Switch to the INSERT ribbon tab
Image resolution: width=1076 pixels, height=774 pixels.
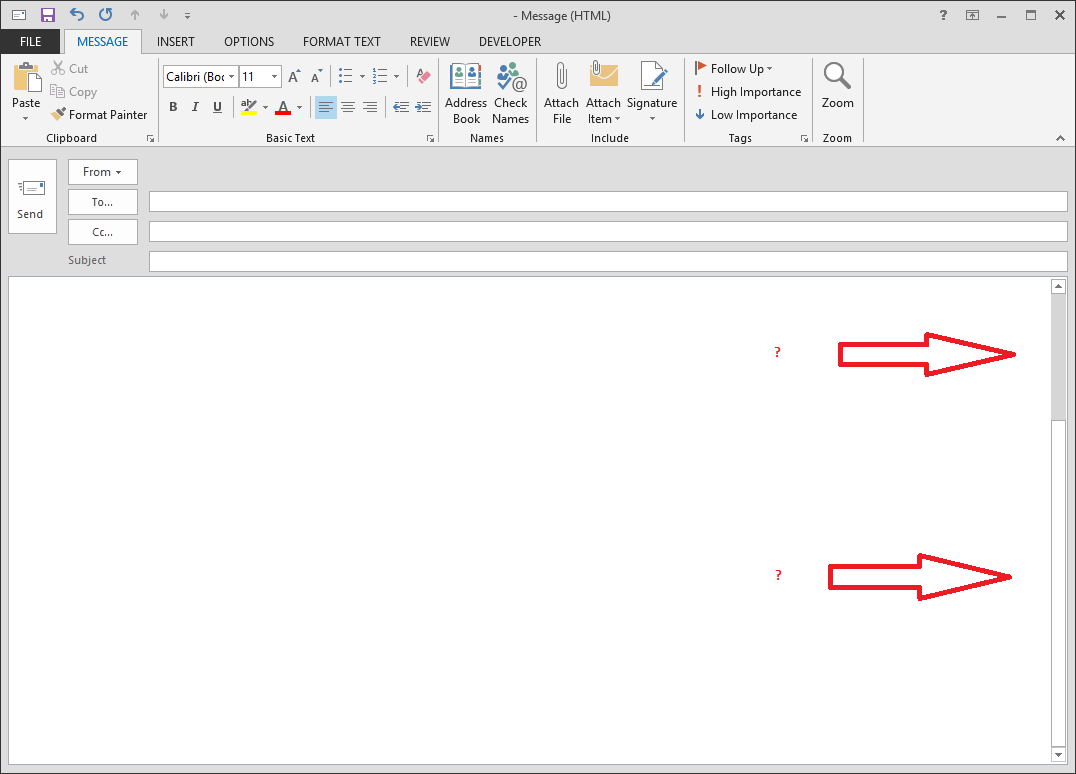[176, 42]
